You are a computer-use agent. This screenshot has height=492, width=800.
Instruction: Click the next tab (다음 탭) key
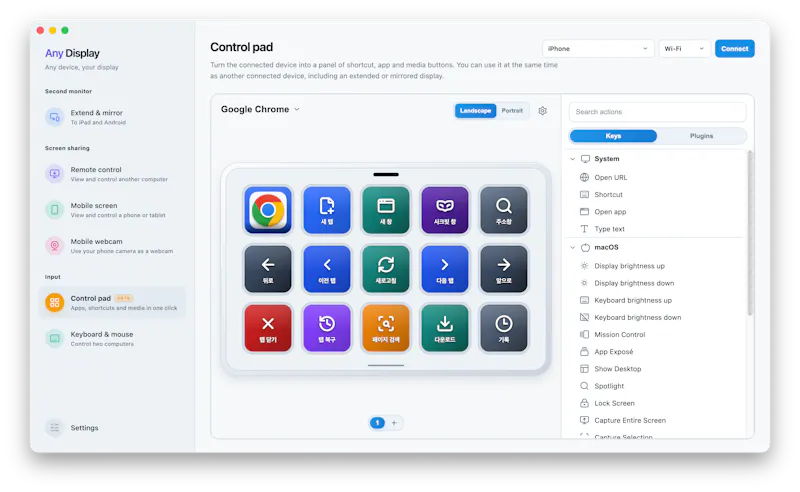tap(445, 269)
